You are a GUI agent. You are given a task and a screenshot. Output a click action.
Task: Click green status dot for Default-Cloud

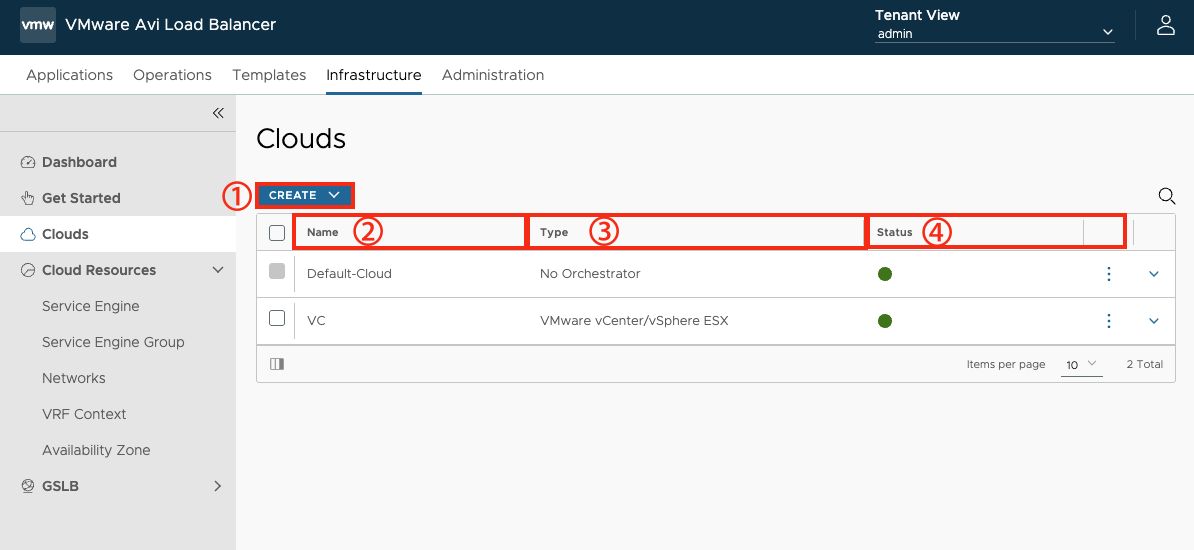(x=885, y=273)
